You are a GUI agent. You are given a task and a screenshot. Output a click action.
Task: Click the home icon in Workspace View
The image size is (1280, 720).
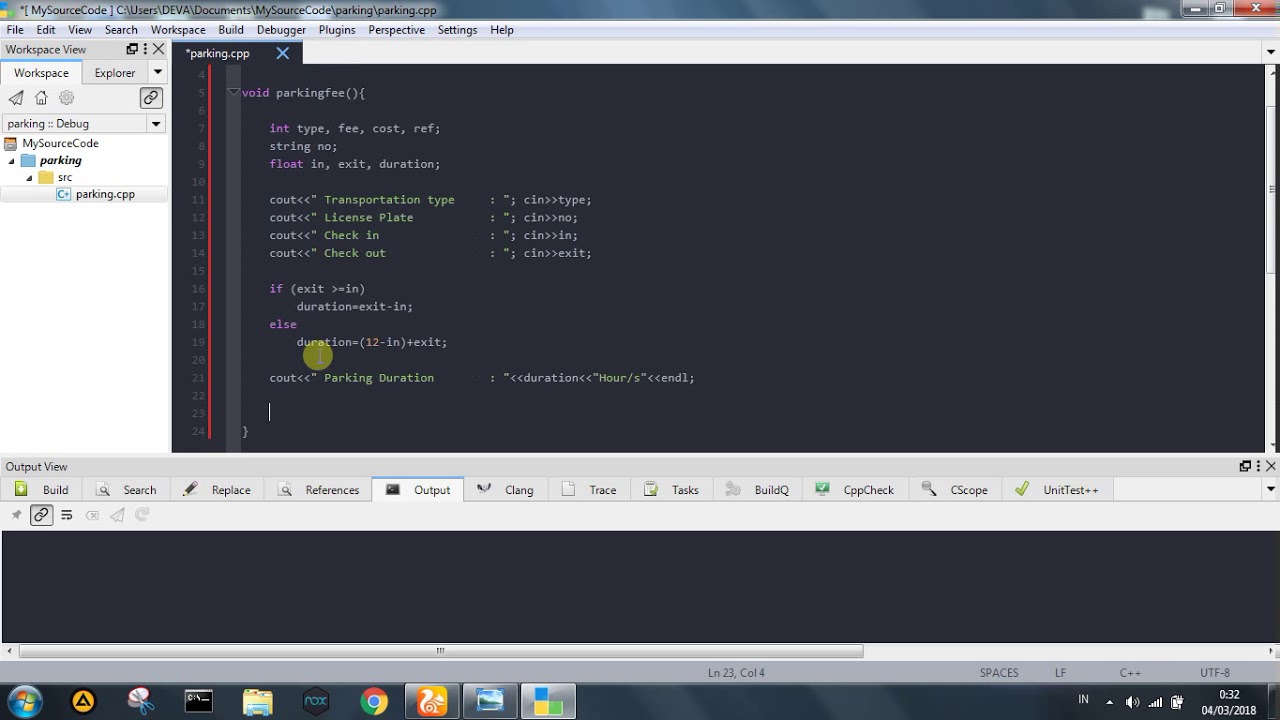[41, 98]
